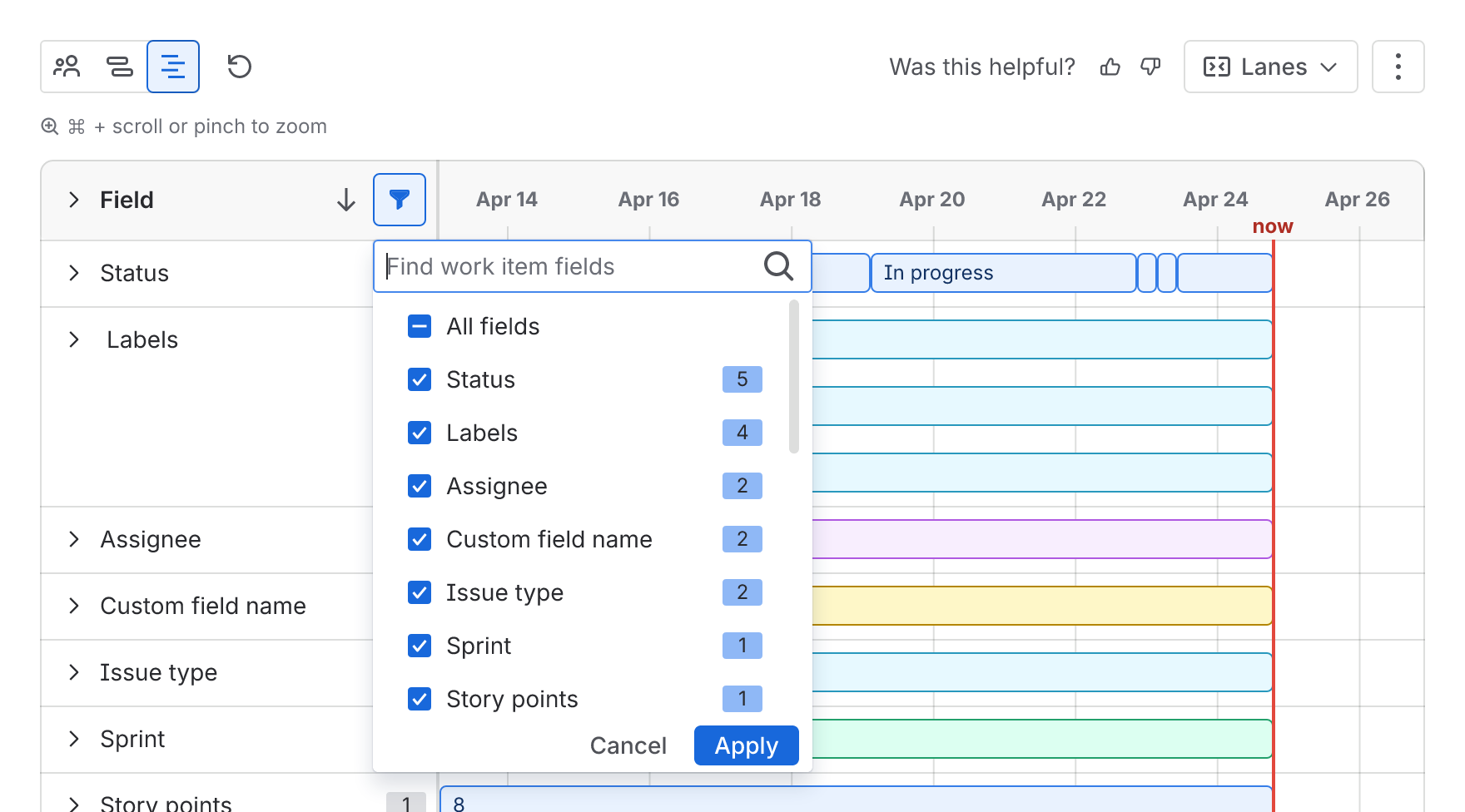Click the zoom hint magnifier icon
The image size is (1465, 812).
pos(50,126)
